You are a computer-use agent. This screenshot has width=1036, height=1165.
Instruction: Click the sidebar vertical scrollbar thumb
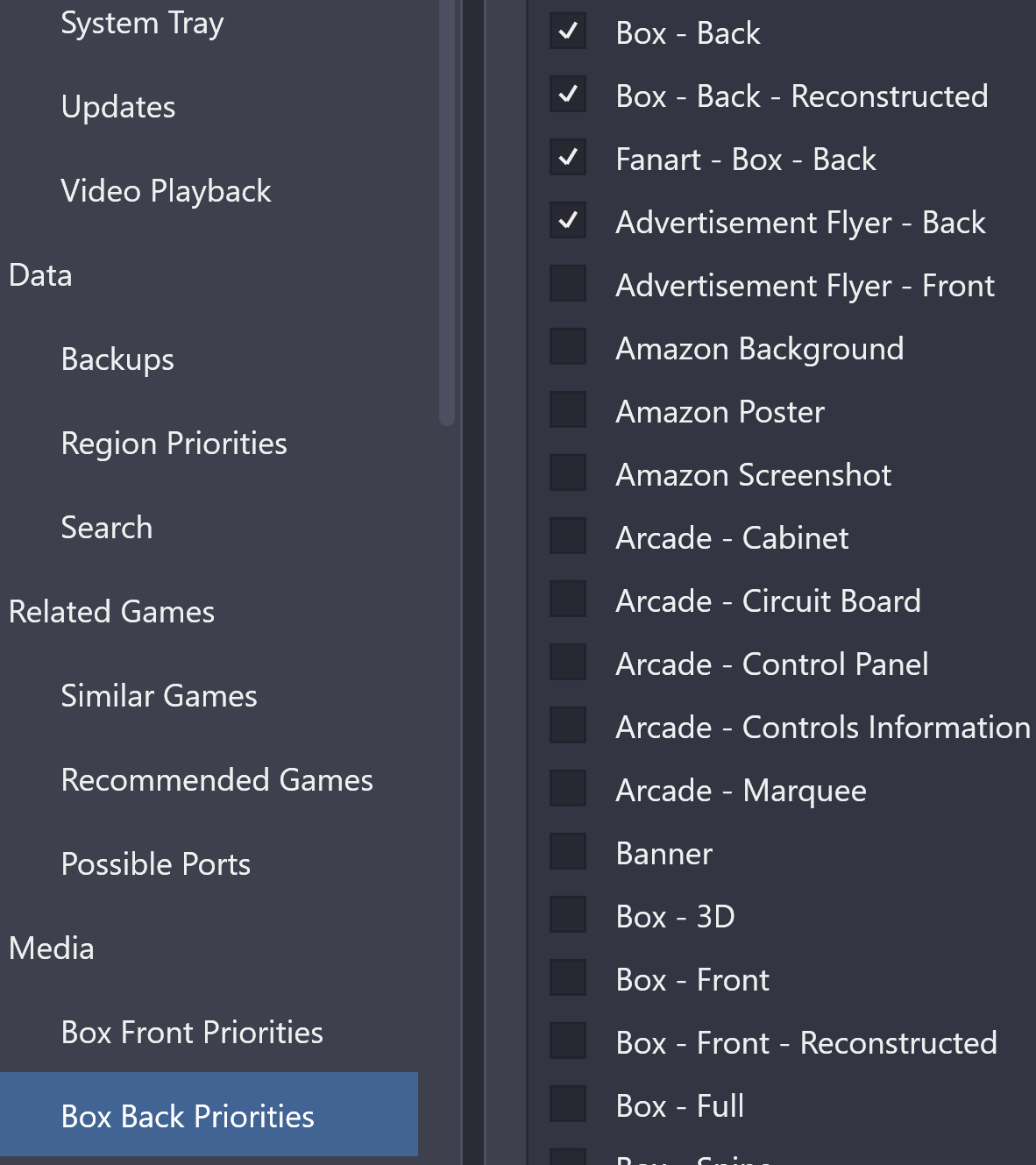447,212
